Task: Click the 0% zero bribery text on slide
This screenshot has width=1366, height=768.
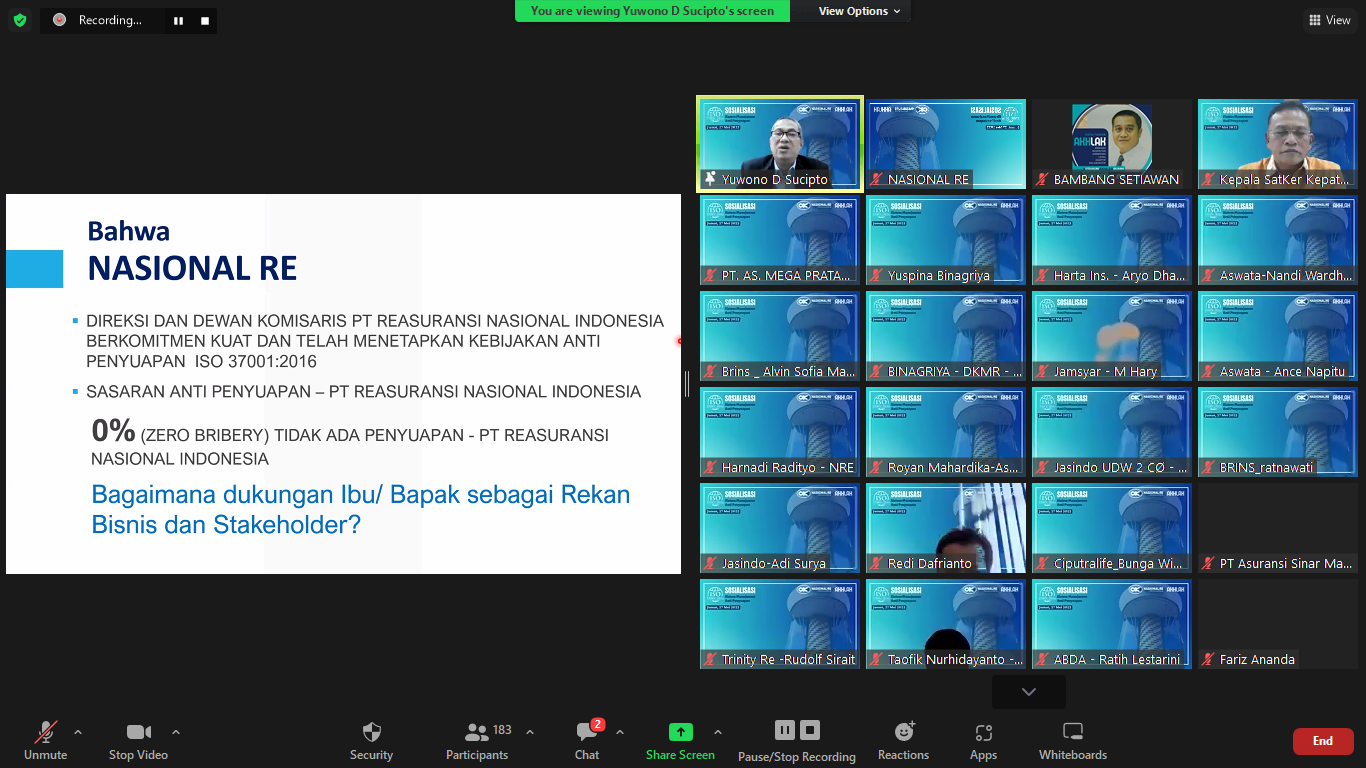Action: point(350,441)
